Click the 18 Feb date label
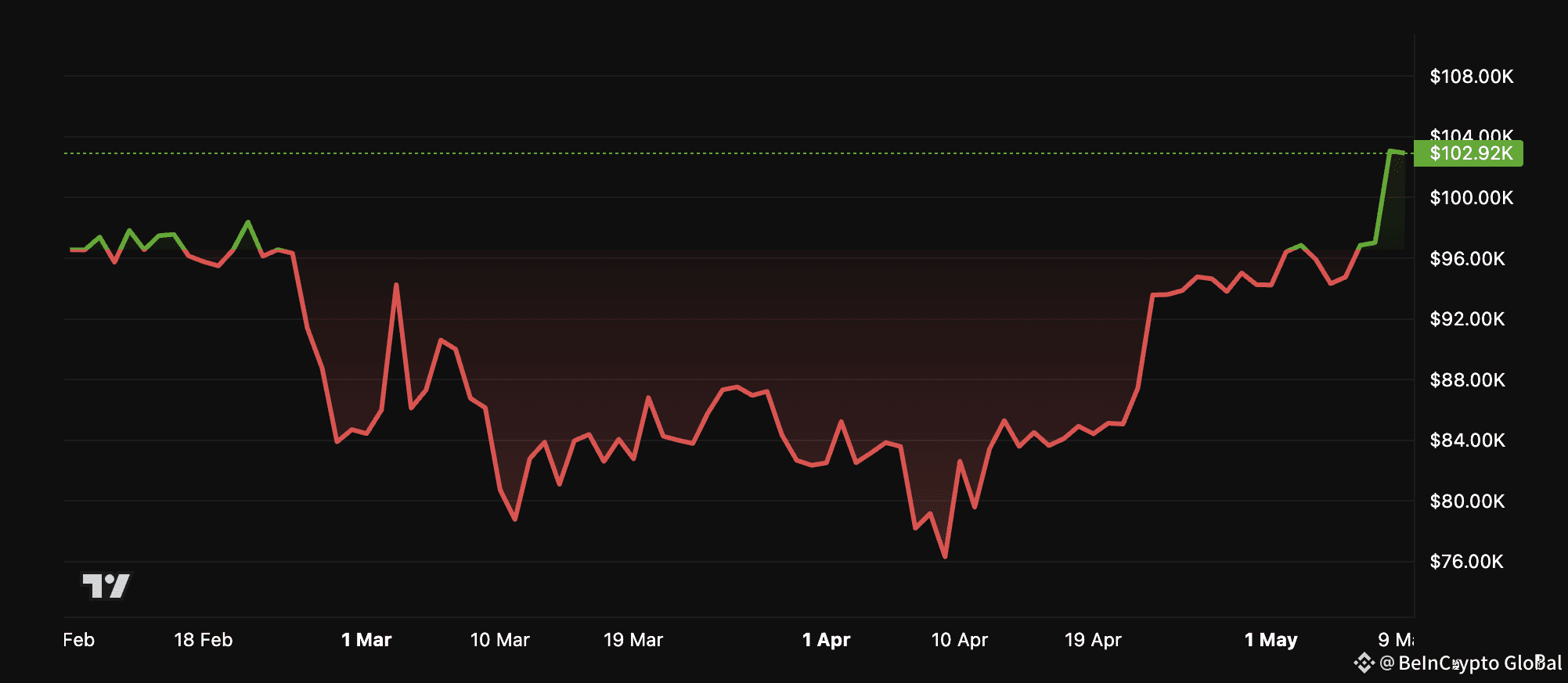 [204, 640]
